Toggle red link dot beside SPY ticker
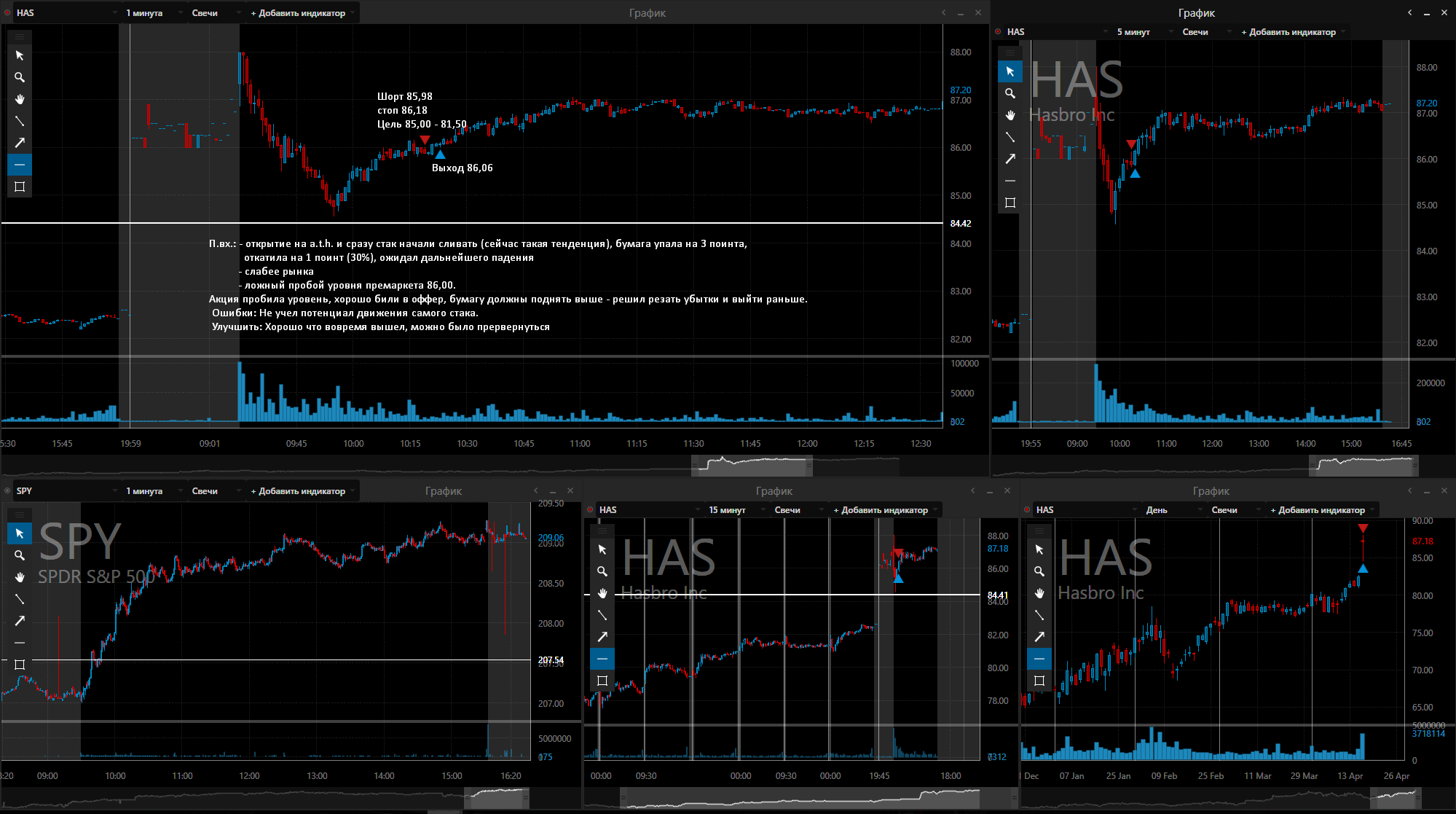Screen dimensions: 1456x814 [x=7, y=491]
